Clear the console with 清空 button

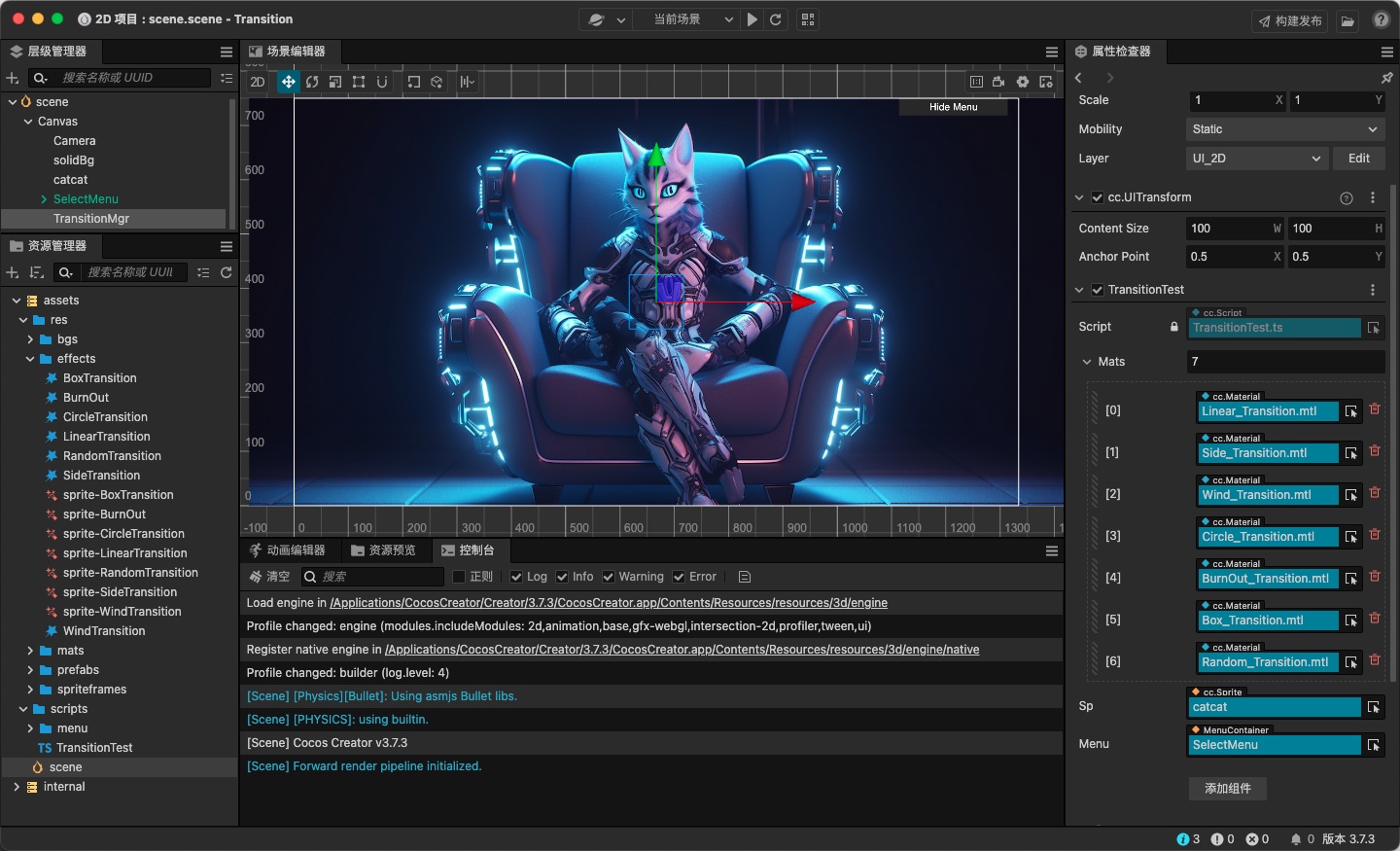click(x=269, y=577)
